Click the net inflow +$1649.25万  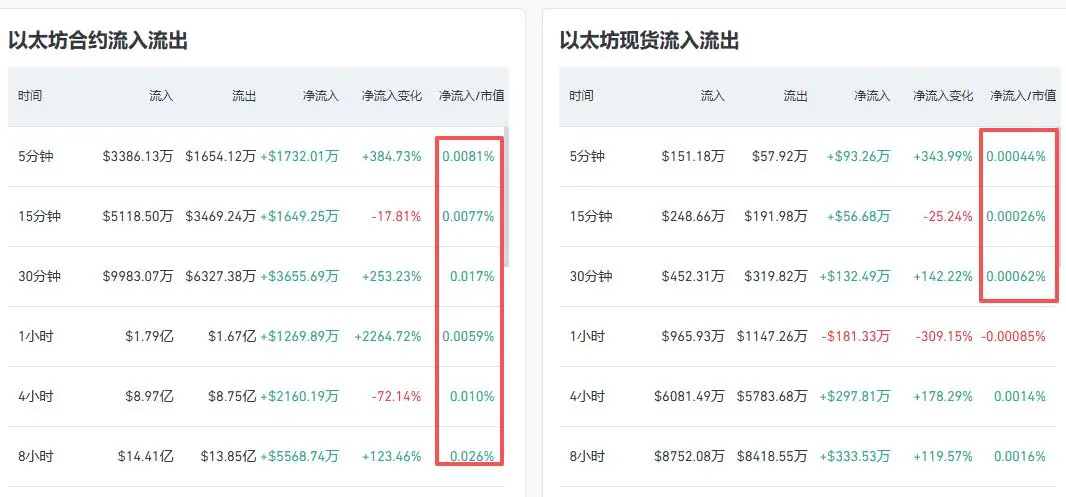299,216
